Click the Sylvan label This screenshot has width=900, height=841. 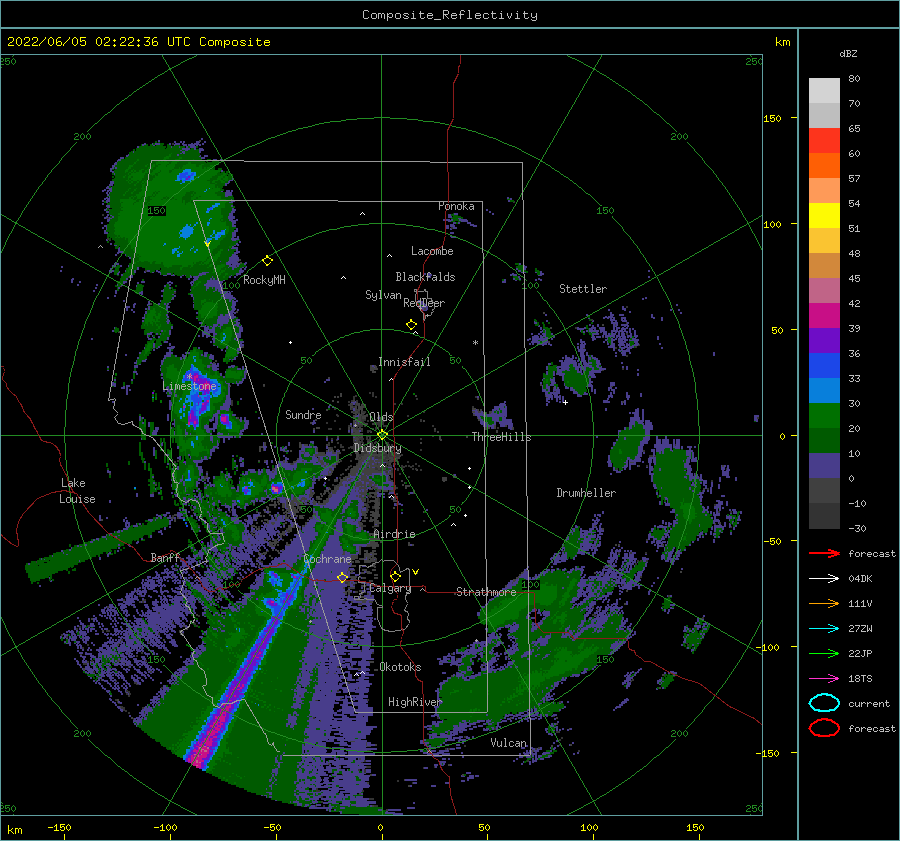point(383,295)
